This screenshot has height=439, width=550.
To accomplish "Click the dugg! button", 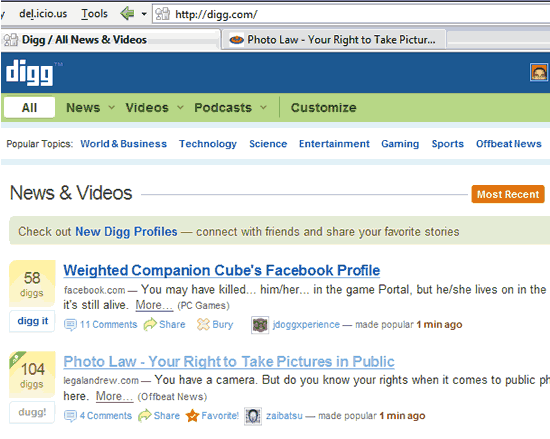I will click(32, 412).
